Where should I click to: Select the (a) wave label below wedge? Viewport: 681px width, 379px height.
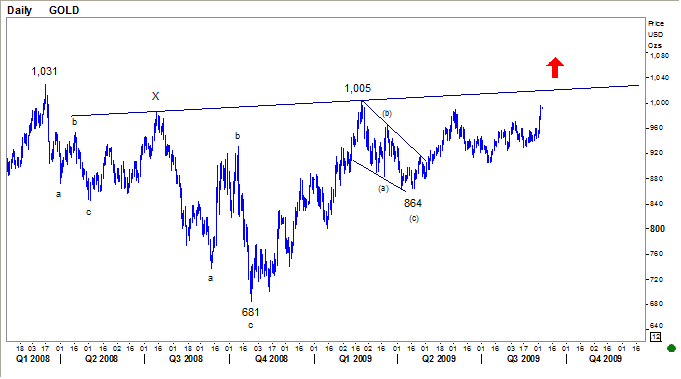click(383, 188)
